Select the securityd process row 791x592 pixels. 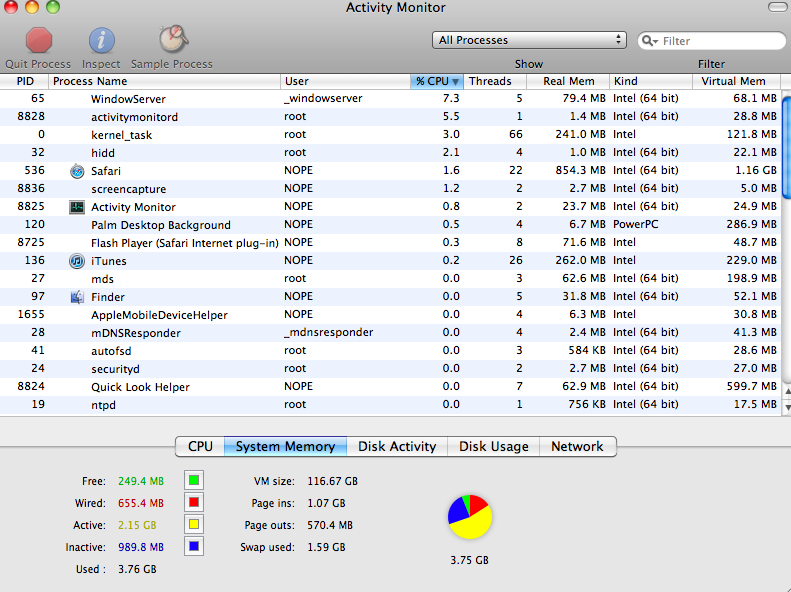coord(391,369)
